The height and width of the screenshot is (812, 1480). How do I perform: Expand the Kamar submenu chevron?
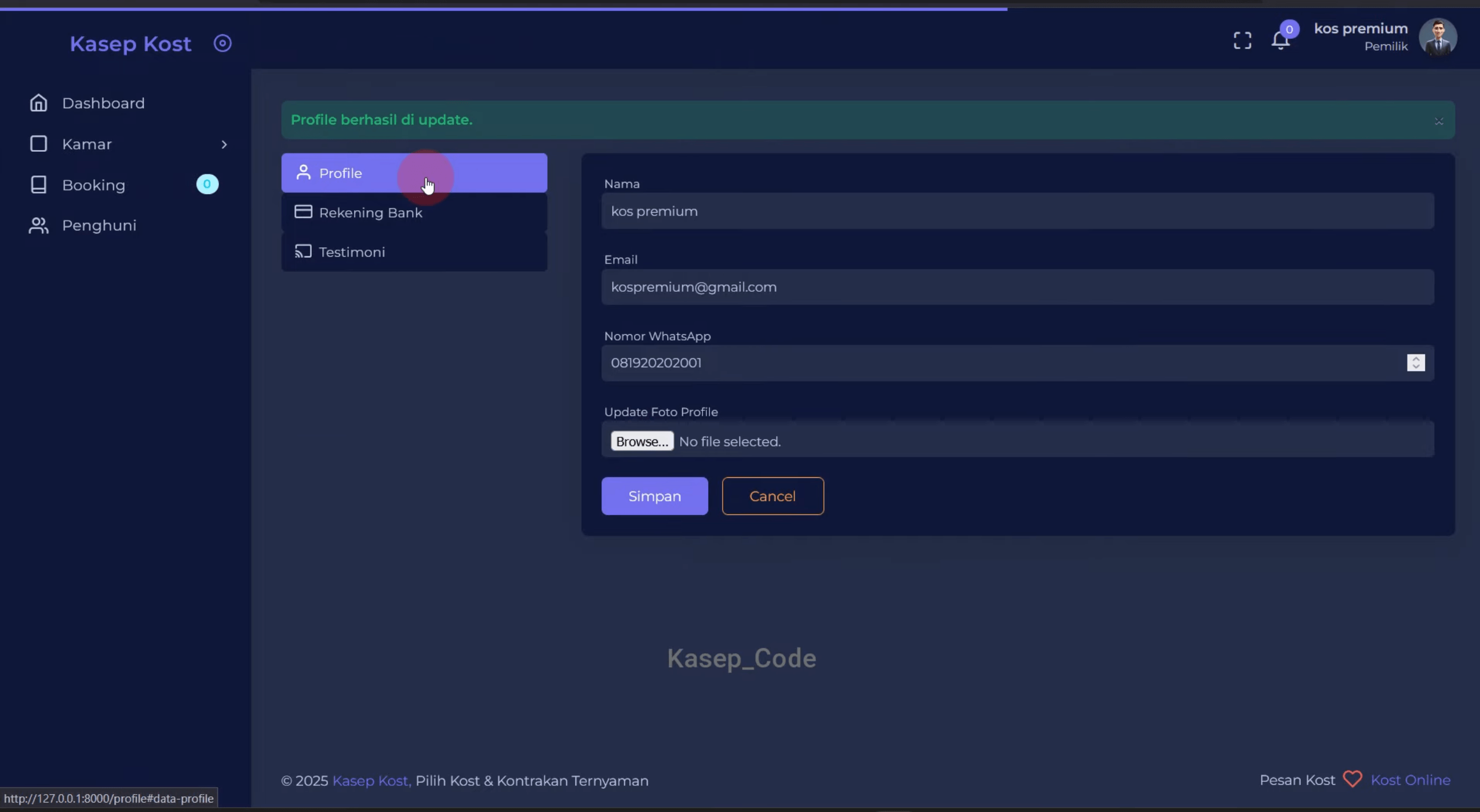pos(224,145)
